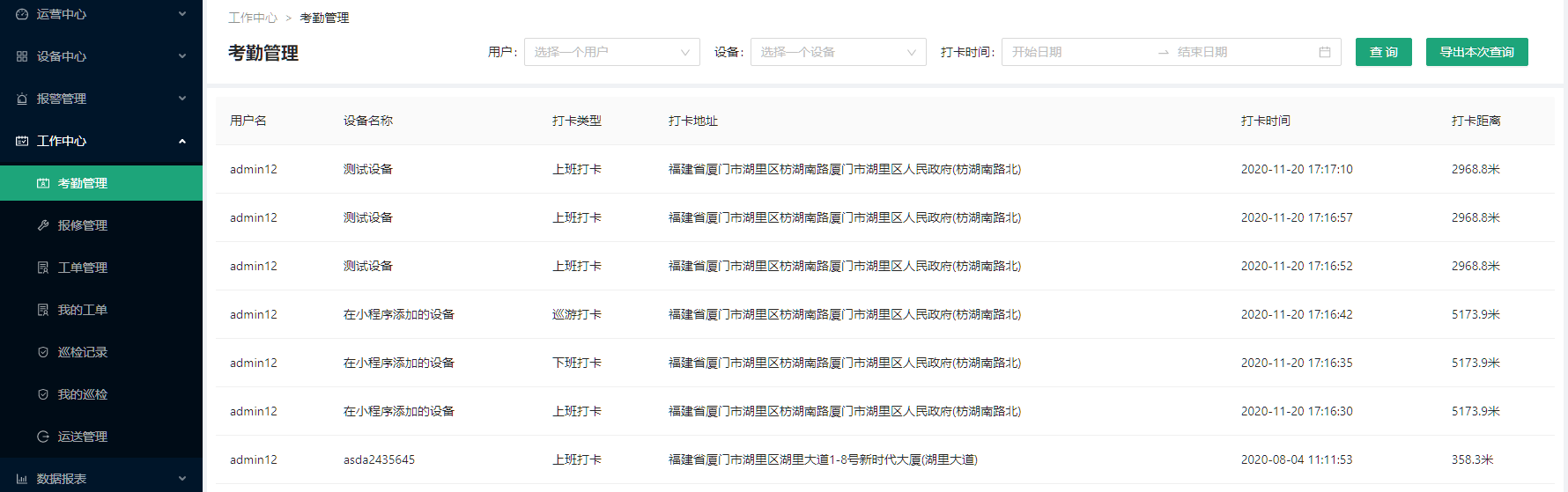Image resolution: width=1568 pixels, height=492 pixels.
Task: Click the 导出本次查询 export button
Action: [1476, 52]
